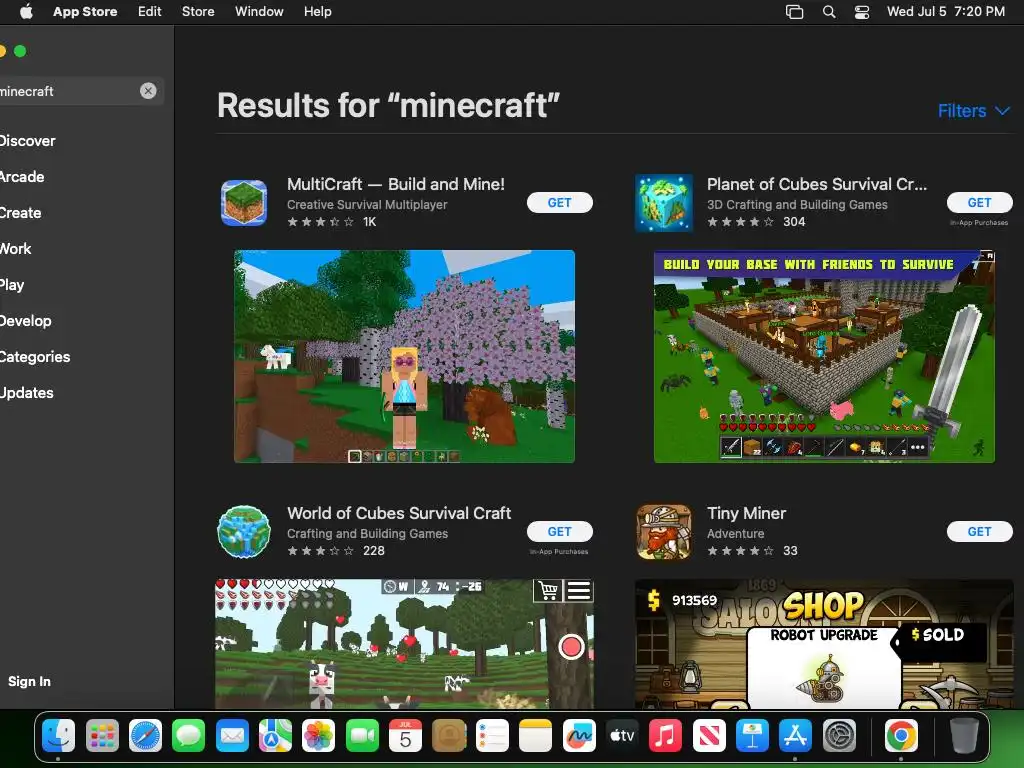
Task: Open the App Store menu
Action: point(85,11)
